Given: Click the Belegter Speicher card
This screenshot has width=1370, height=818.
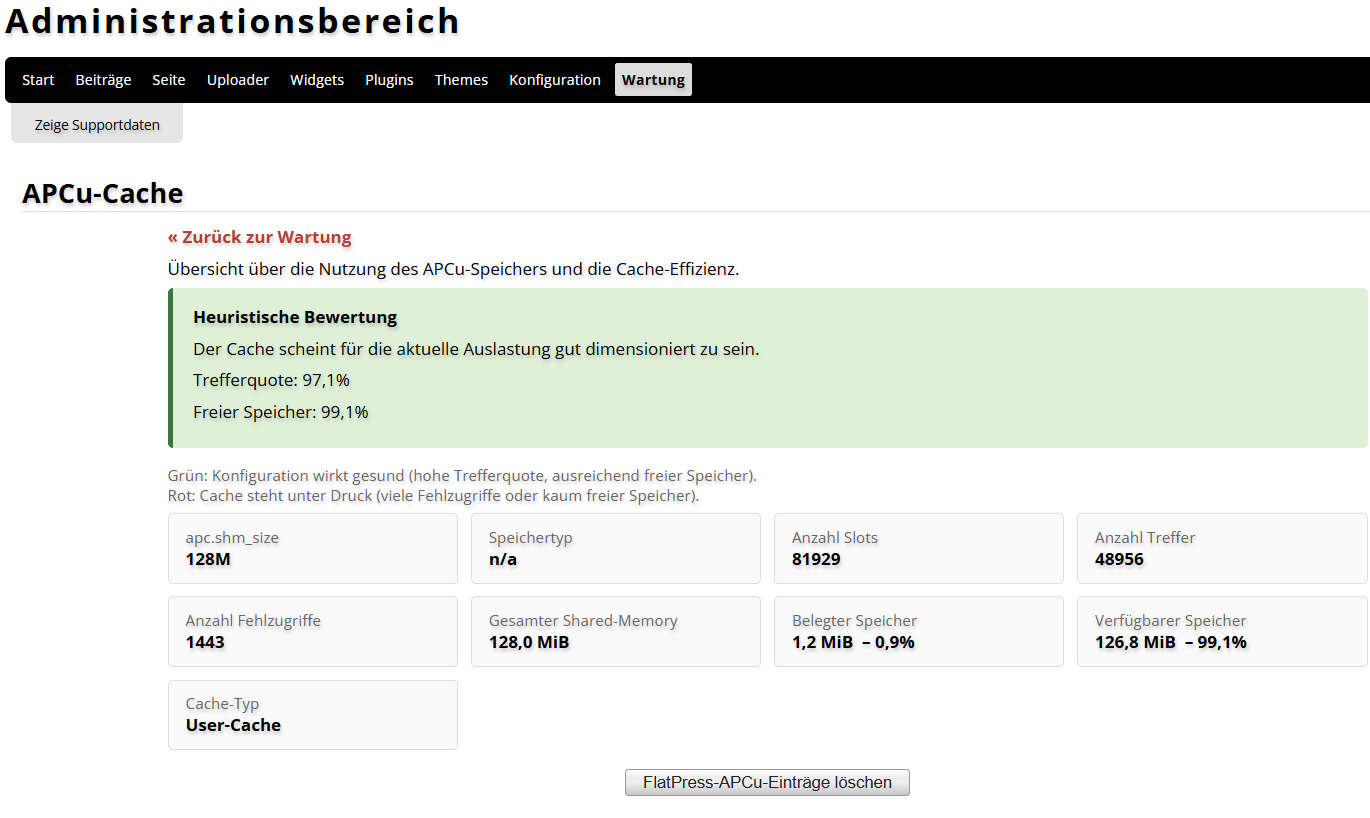Looking at the screenshot, I should coord(919,631).
